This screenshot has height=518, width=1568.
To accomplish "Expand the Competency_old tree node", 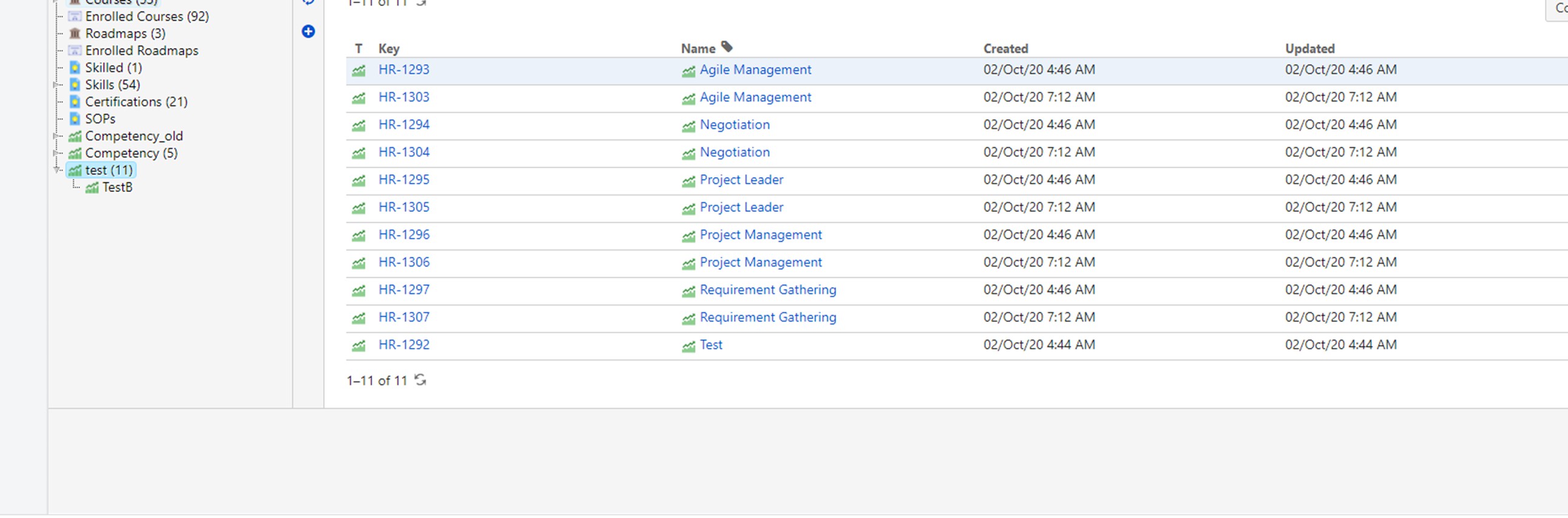I will (56, 136).
